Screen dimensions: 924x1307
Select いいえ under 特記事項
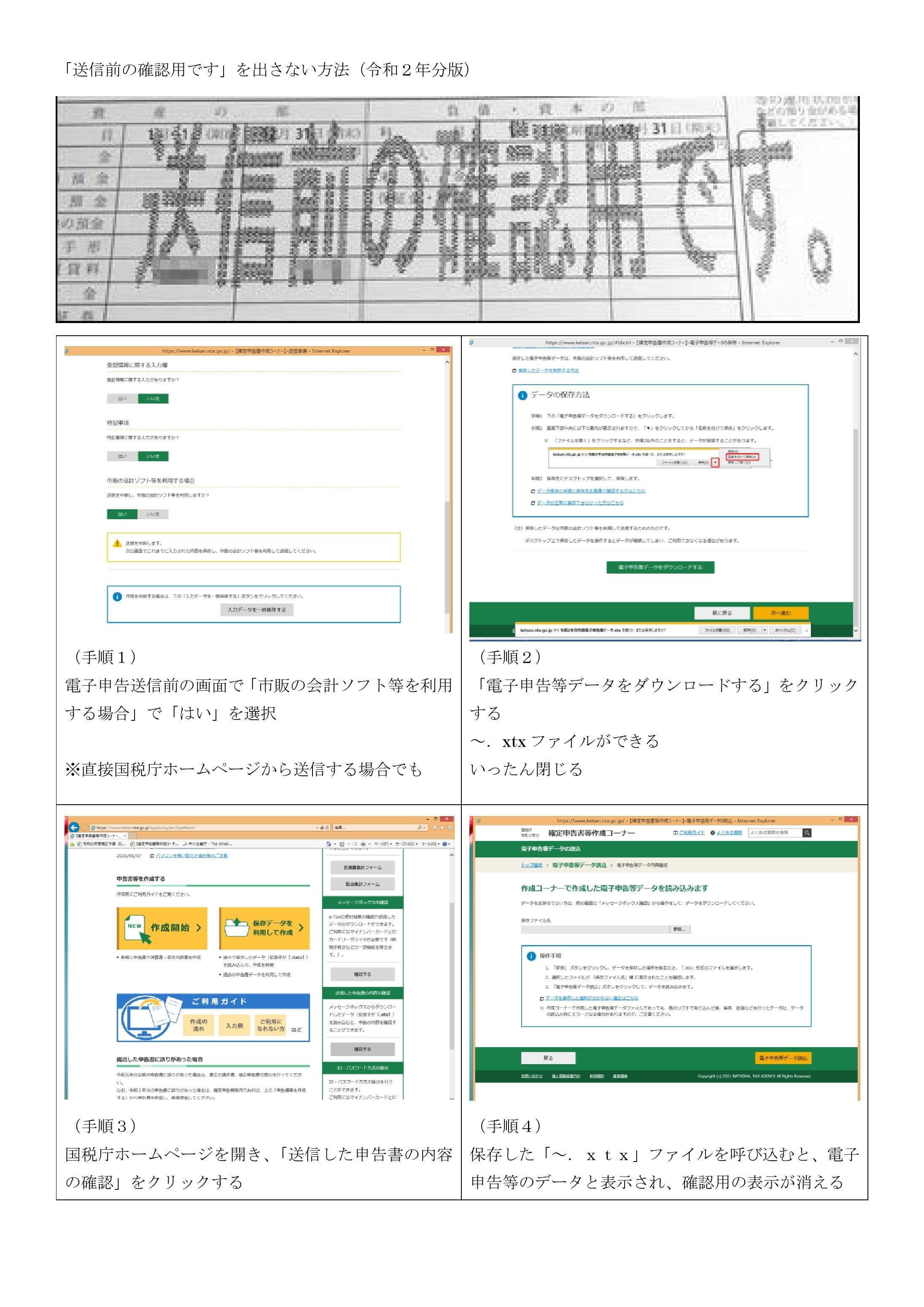click(x=153, y=456)
